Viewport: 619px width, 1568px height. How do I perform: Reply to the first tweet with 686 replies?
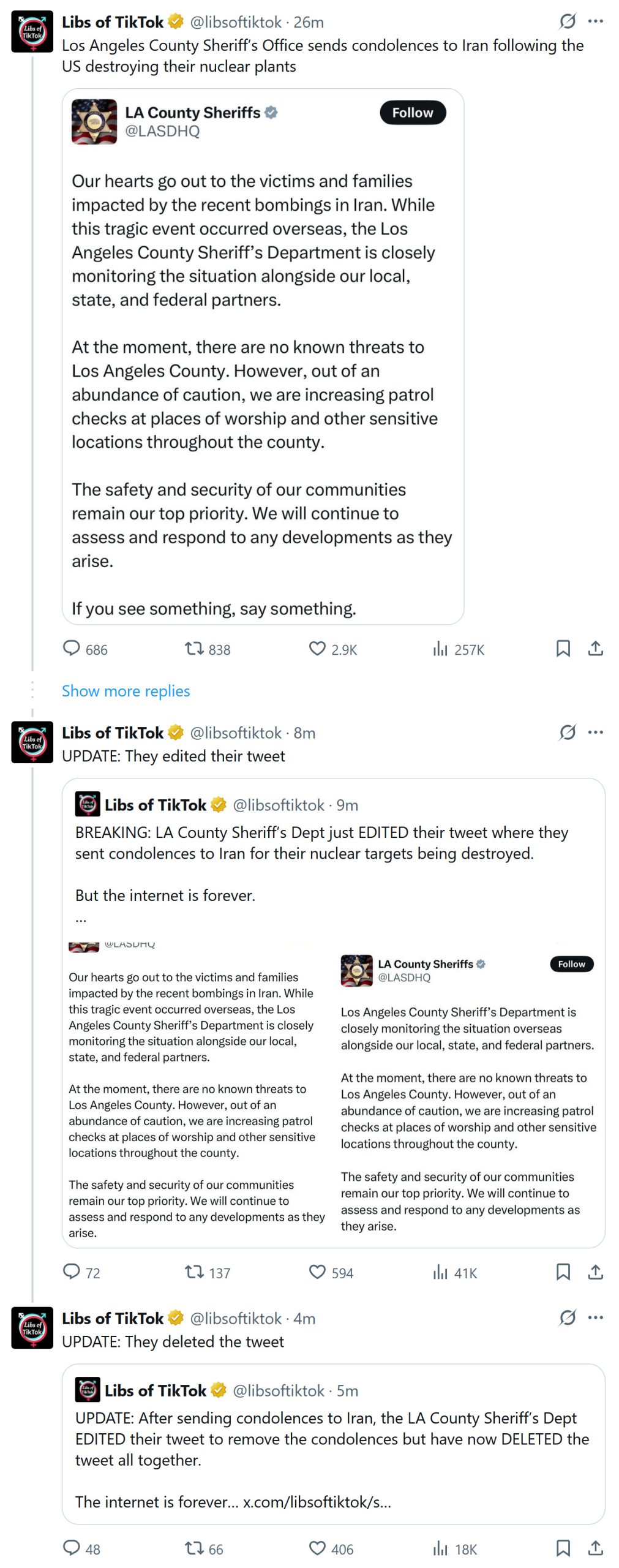[72, 648]
